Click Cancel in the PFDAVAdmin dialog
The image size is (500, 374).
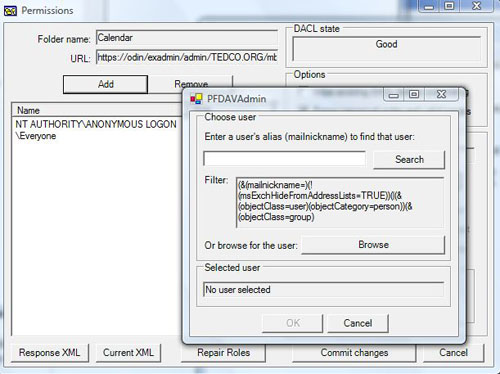[358, 323]
